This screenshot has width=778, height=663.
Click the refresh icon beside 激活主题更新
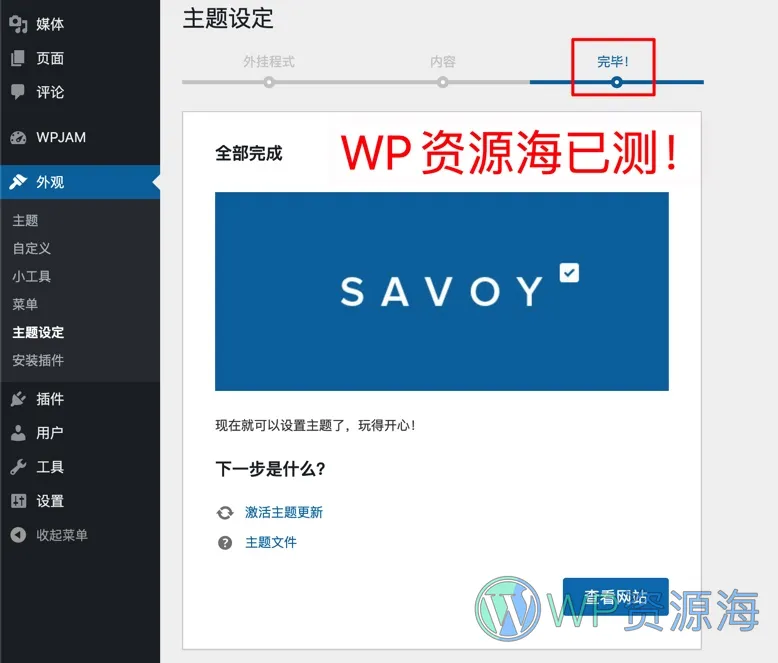pos(225,513)
